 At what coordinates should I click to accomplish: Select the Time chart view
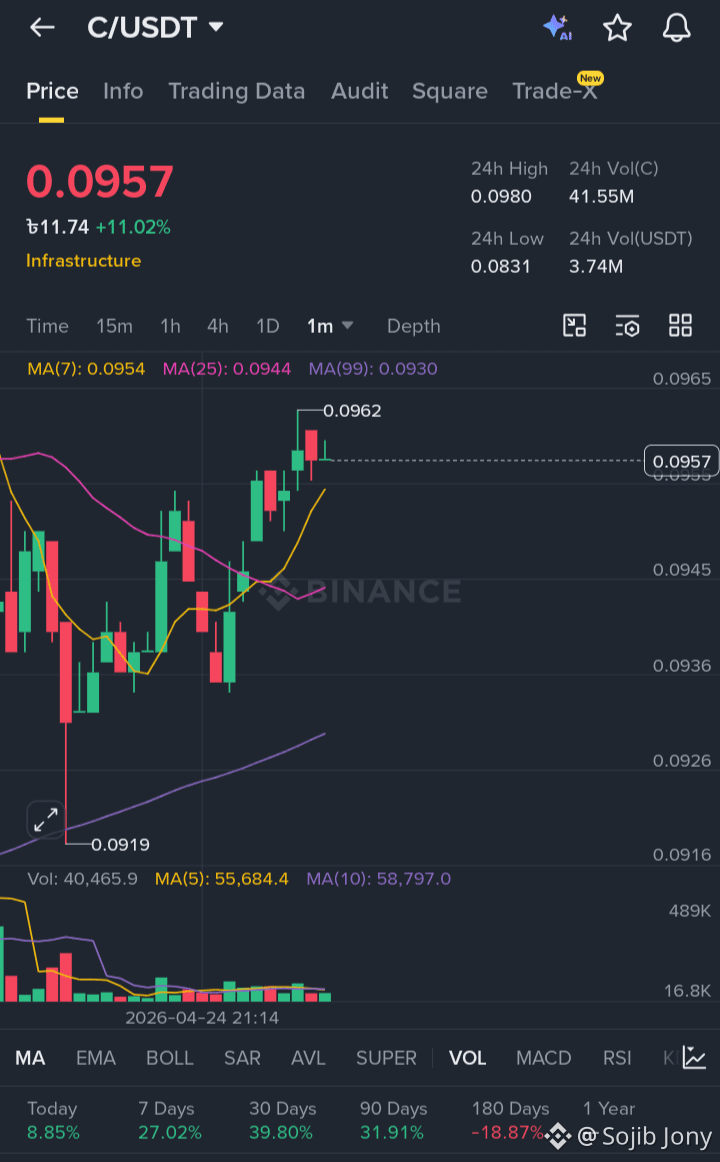[x=47, y=326]
